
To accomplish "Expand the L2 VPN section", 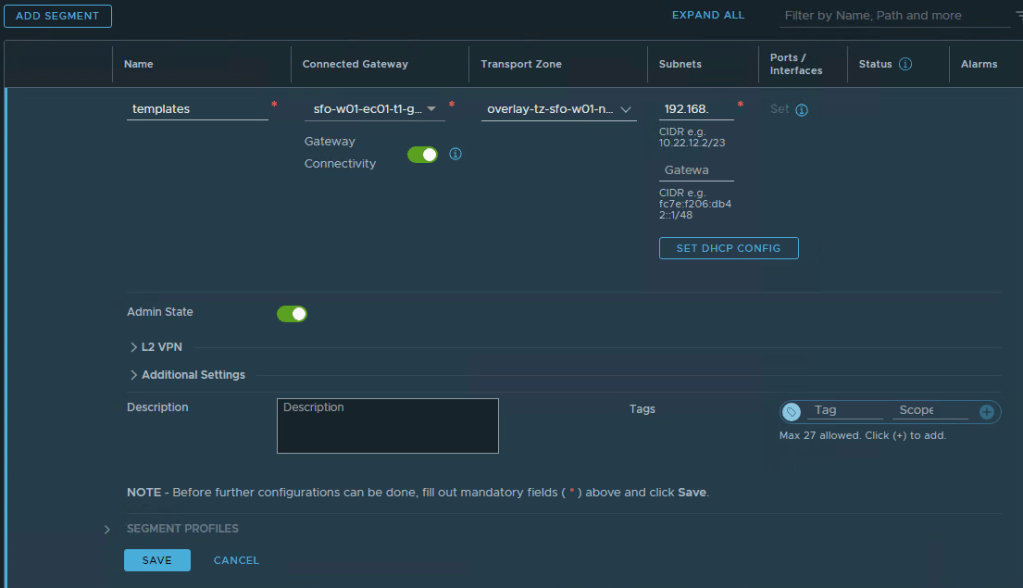I will [155, 347].
